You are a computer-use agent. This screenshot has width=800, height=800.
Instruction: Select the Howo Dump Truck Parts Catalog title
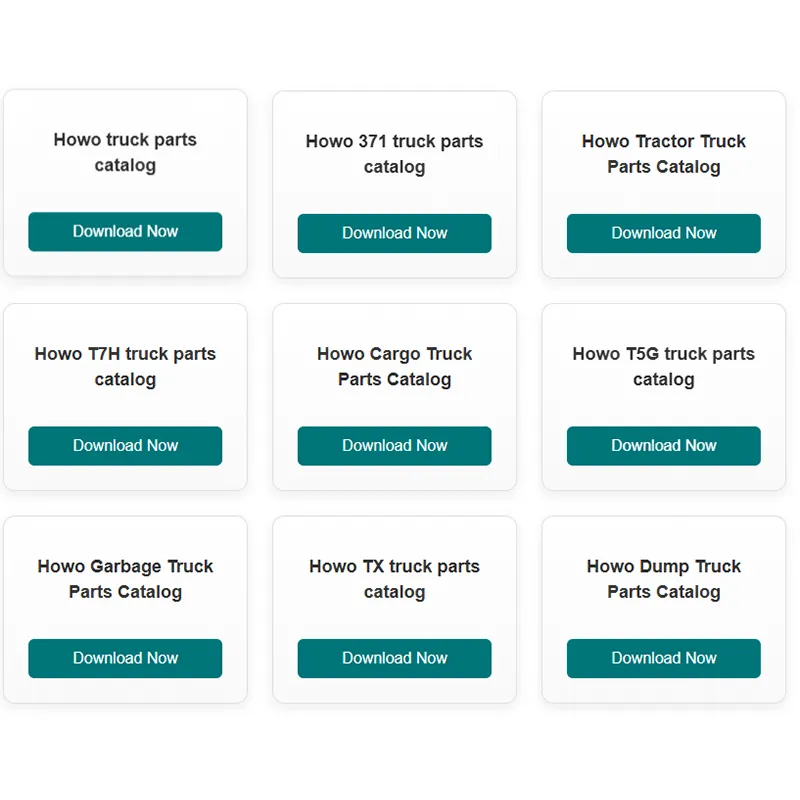[x=663, y=579]
